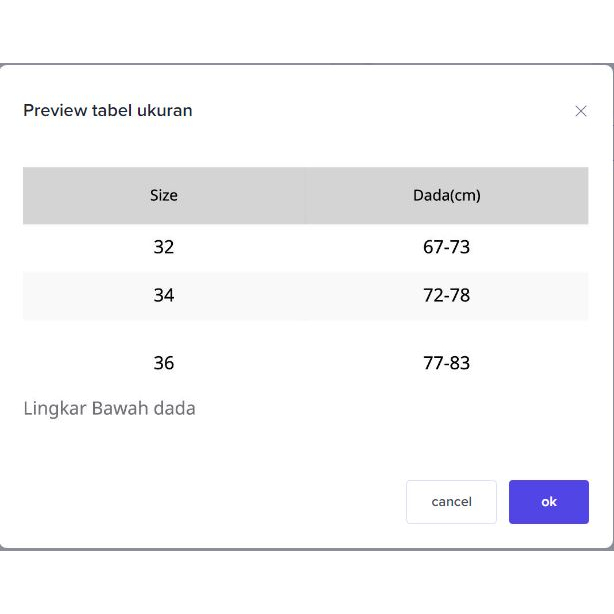Click the empty gap between rows 34 and 36
The image size is (614, 614).
pyautogui.click(x=305, y=332)
